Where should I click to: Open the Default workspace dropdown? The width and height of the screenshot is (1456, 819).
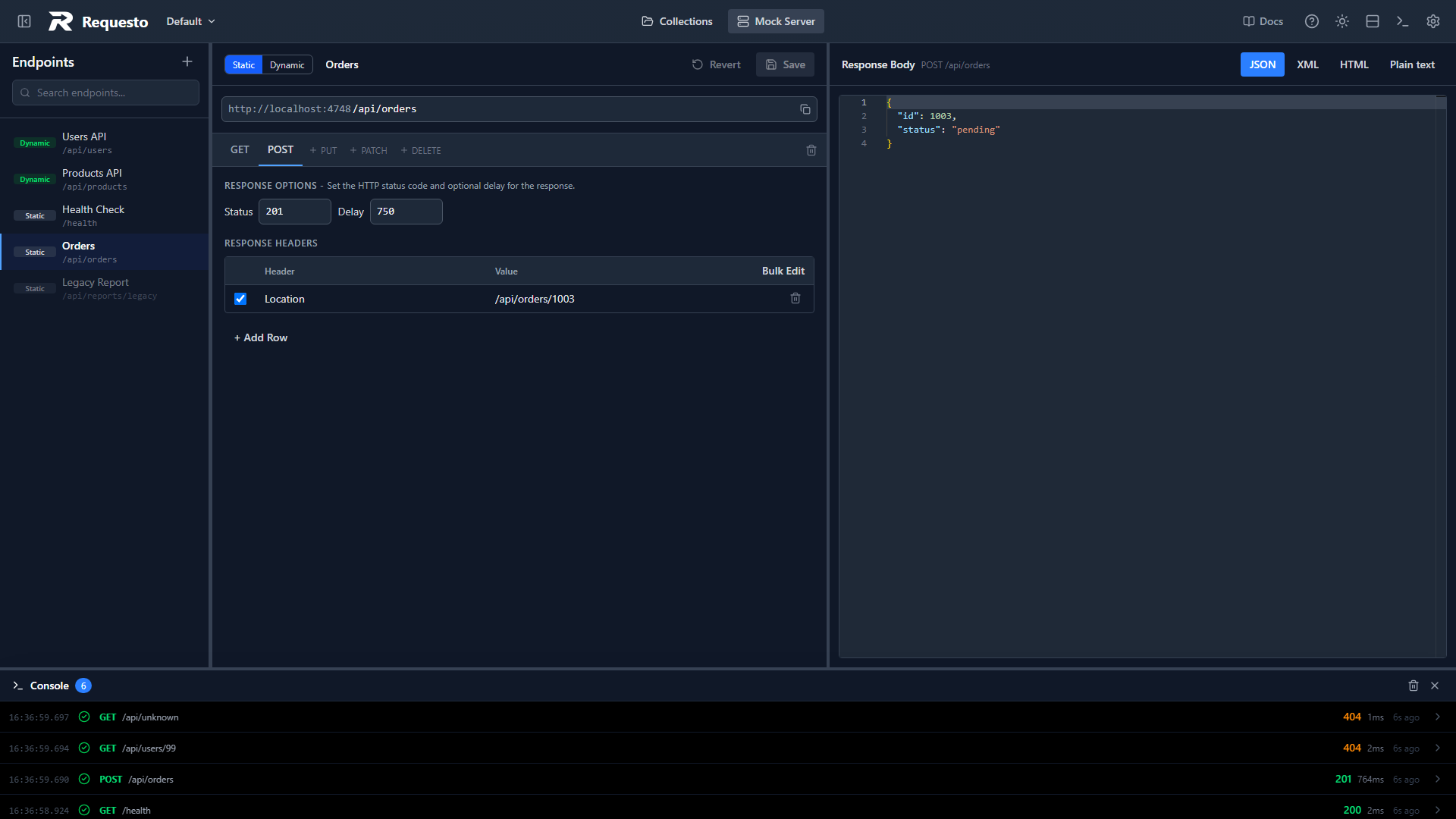click(x=190, y=21)
